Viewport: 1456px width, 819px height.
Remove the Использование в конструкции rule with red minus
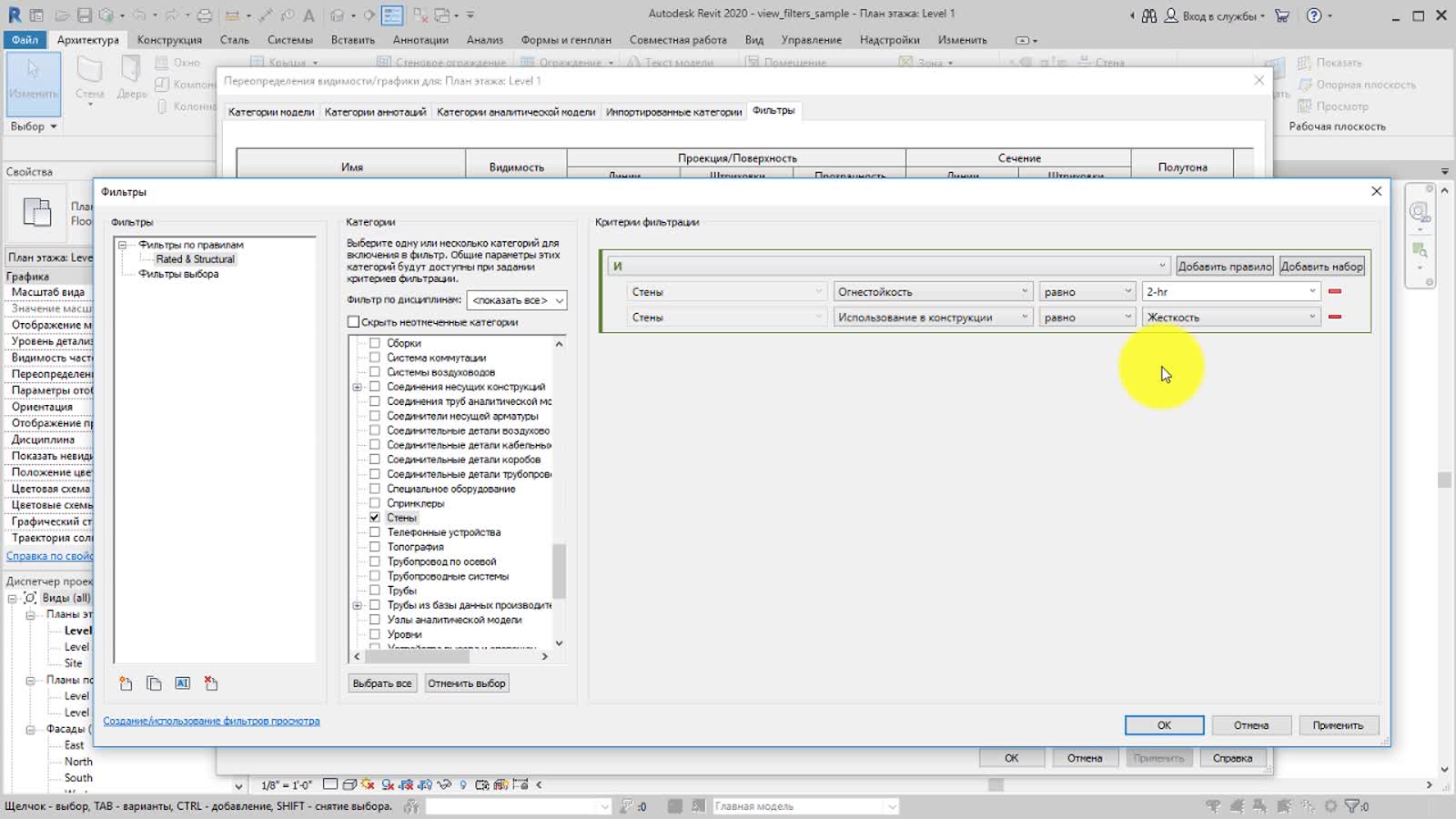point(1335,317)
